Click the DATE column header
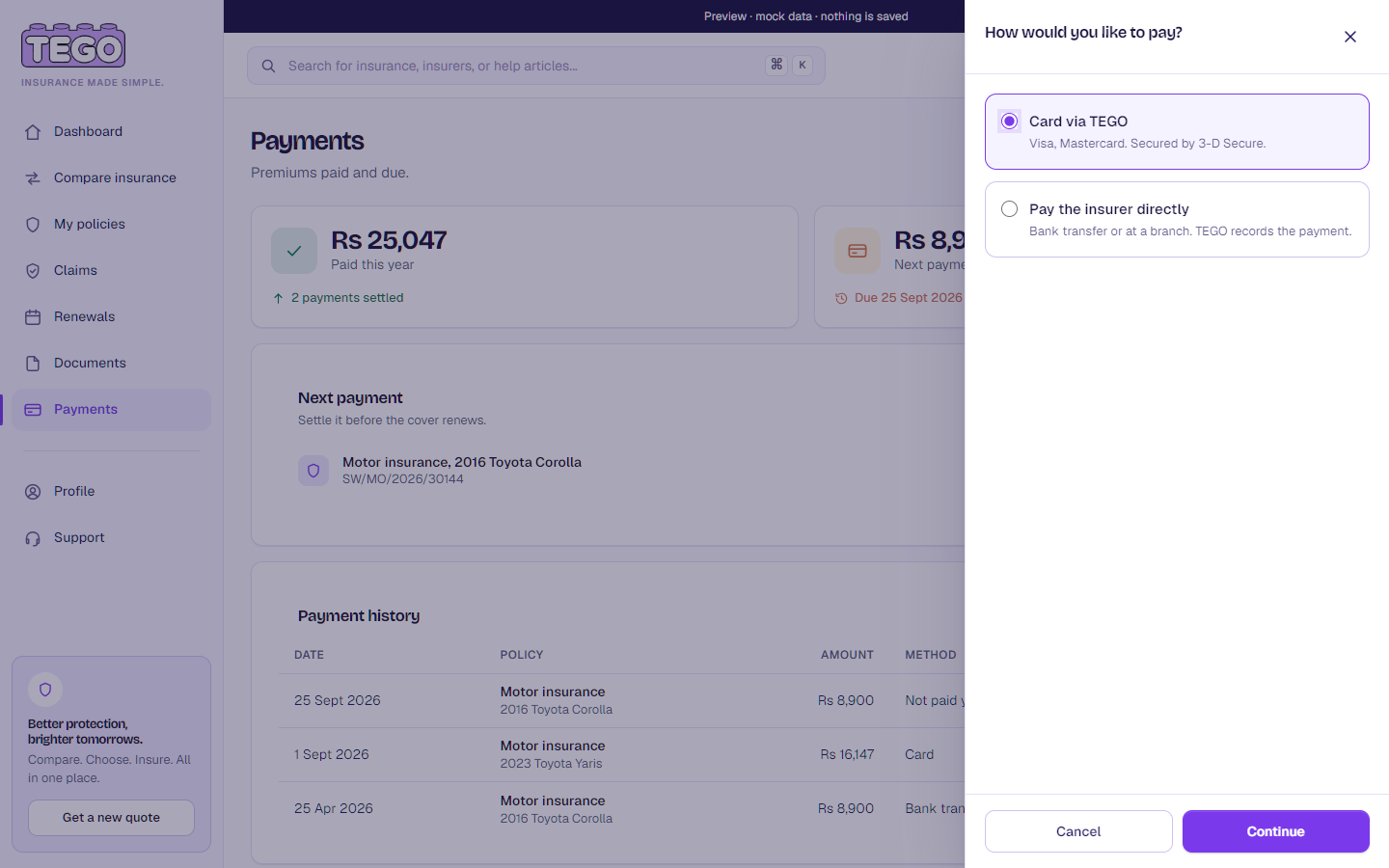Image resolution: width=1389 pixels, height=868 pixels. 309,655
